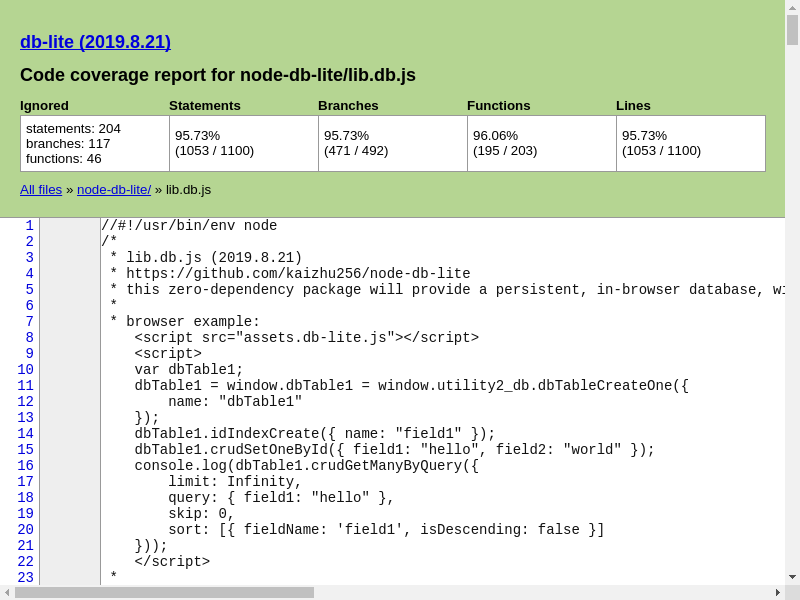Jump to line number 5 anchor
The image size is (800, 600).
coord(29,289)
